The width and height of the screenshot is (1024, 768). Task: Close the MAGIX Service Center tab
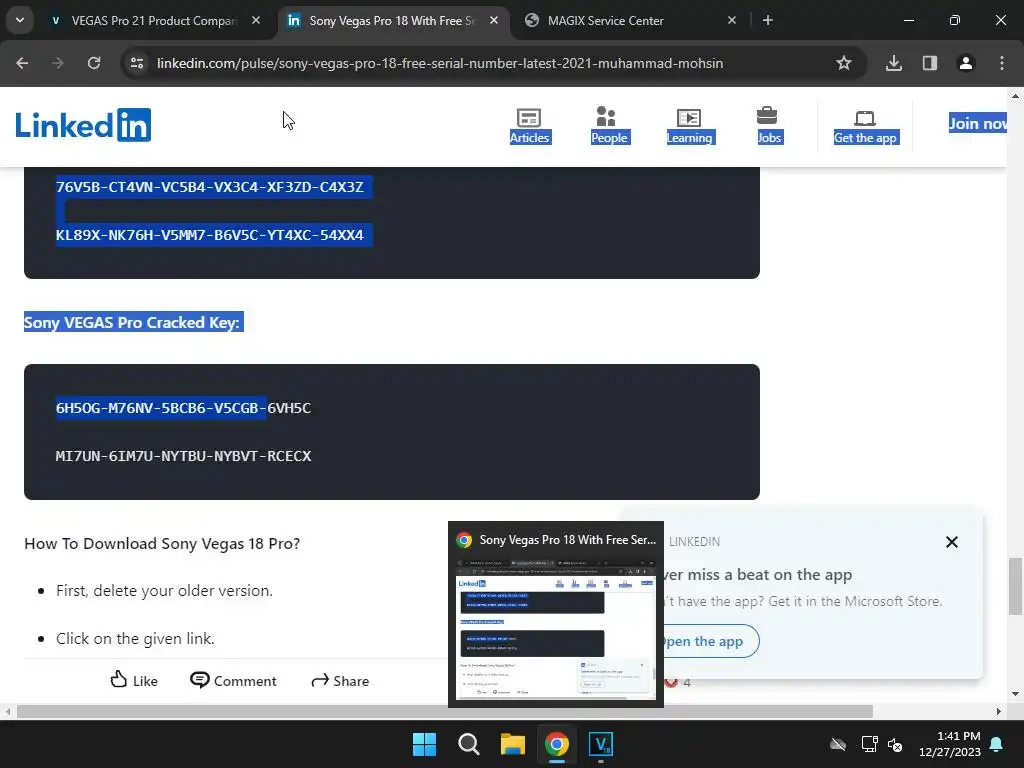pyautogui.click(x=731, y=21)
